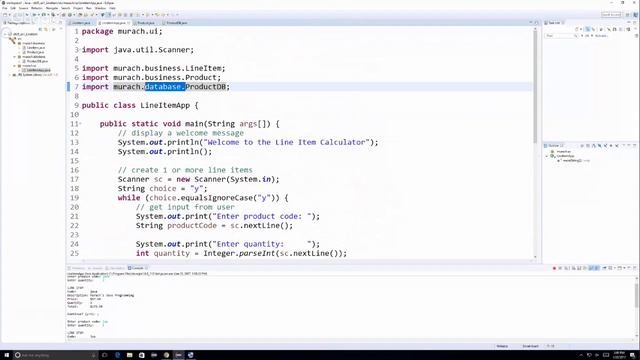
Task: Switch to the Product.java editor tab
Action: click(146, 23)
